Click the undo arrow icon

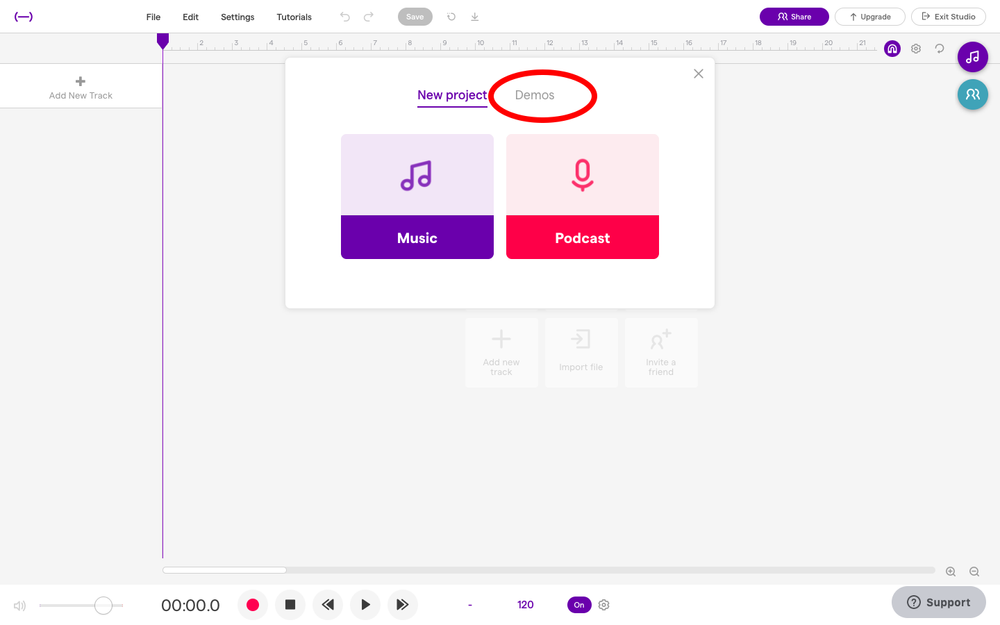[345, 16]
